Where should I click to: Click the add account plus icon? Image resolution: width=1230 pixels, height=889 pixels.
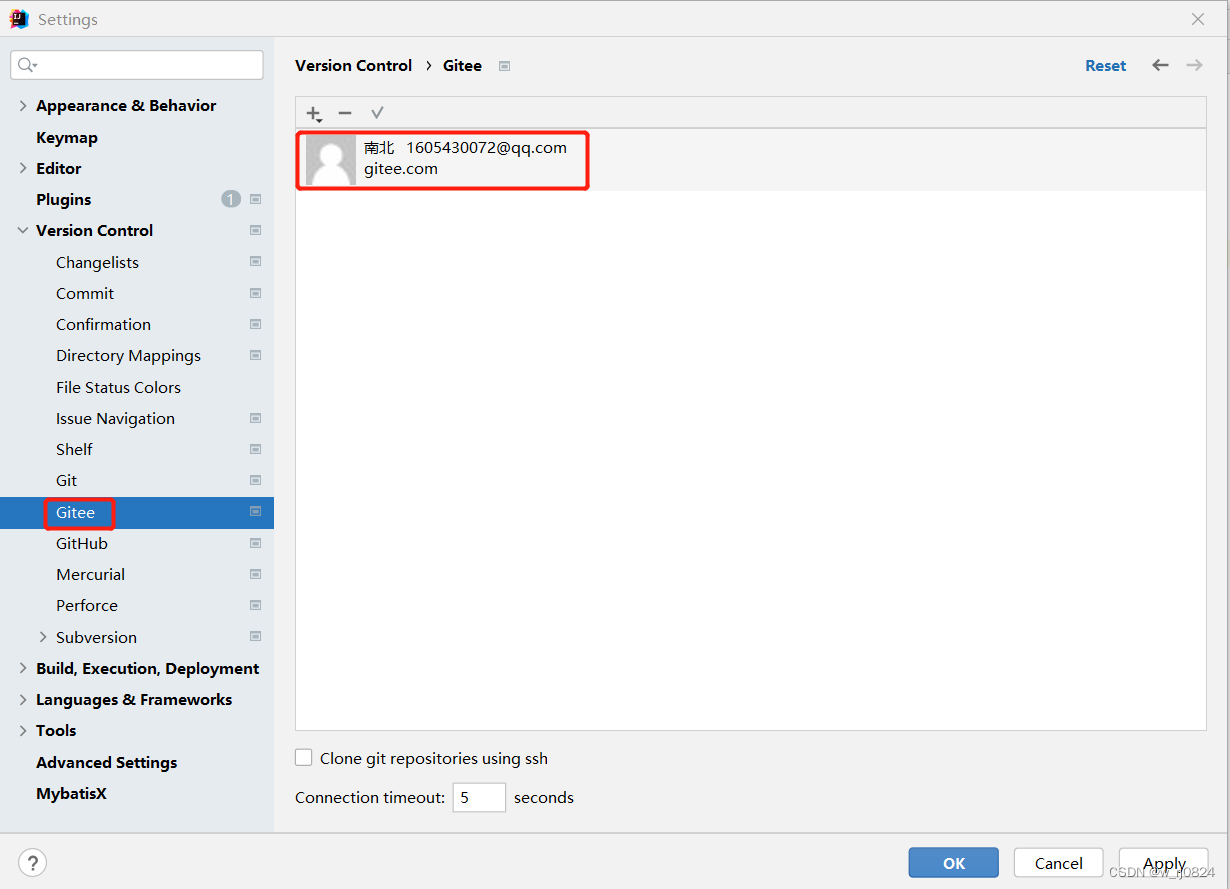[x=314, y=113]
